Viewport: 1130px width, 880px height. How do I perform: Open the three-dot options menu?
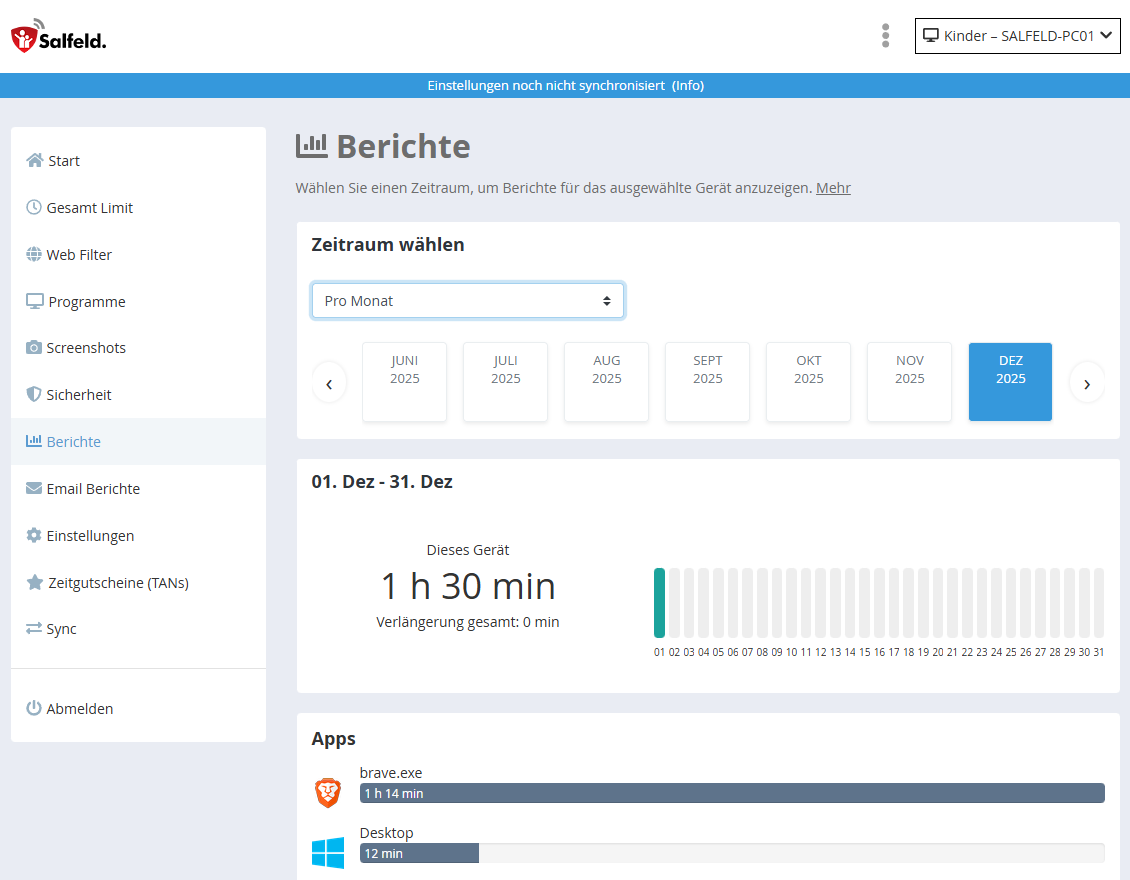(885, 36)
